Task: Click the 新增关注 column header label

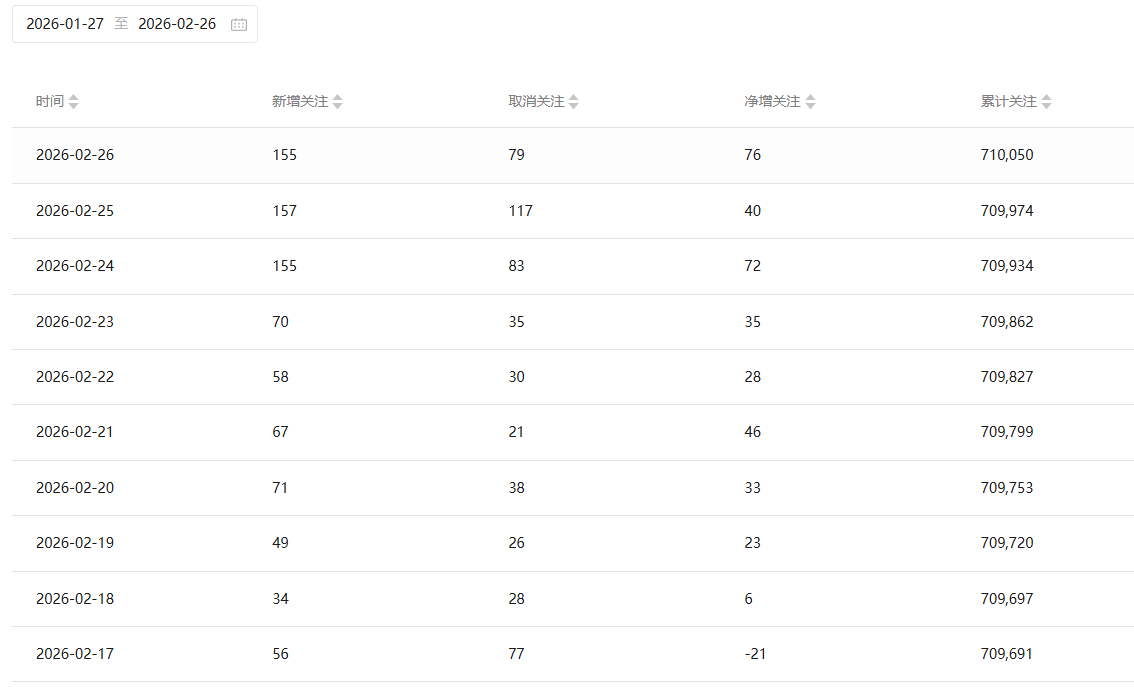Action: point(300,102)
